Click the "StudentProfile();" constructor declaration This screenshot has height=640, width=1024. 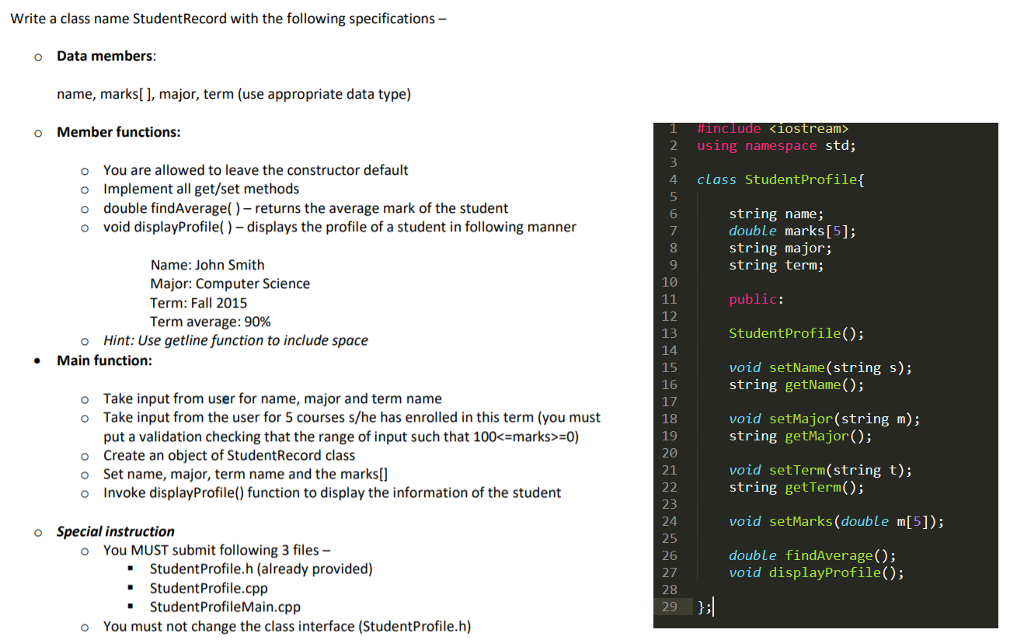point(796,333)
